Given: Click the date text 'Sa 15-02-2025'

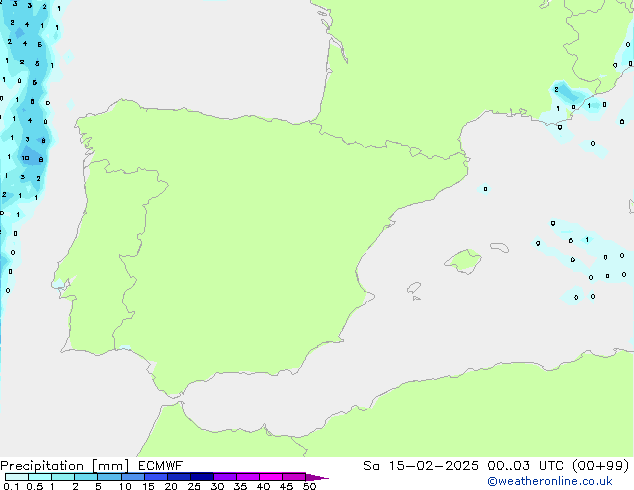Looking at the screenshot, I should pyautogui.click(x=421, y=466).
